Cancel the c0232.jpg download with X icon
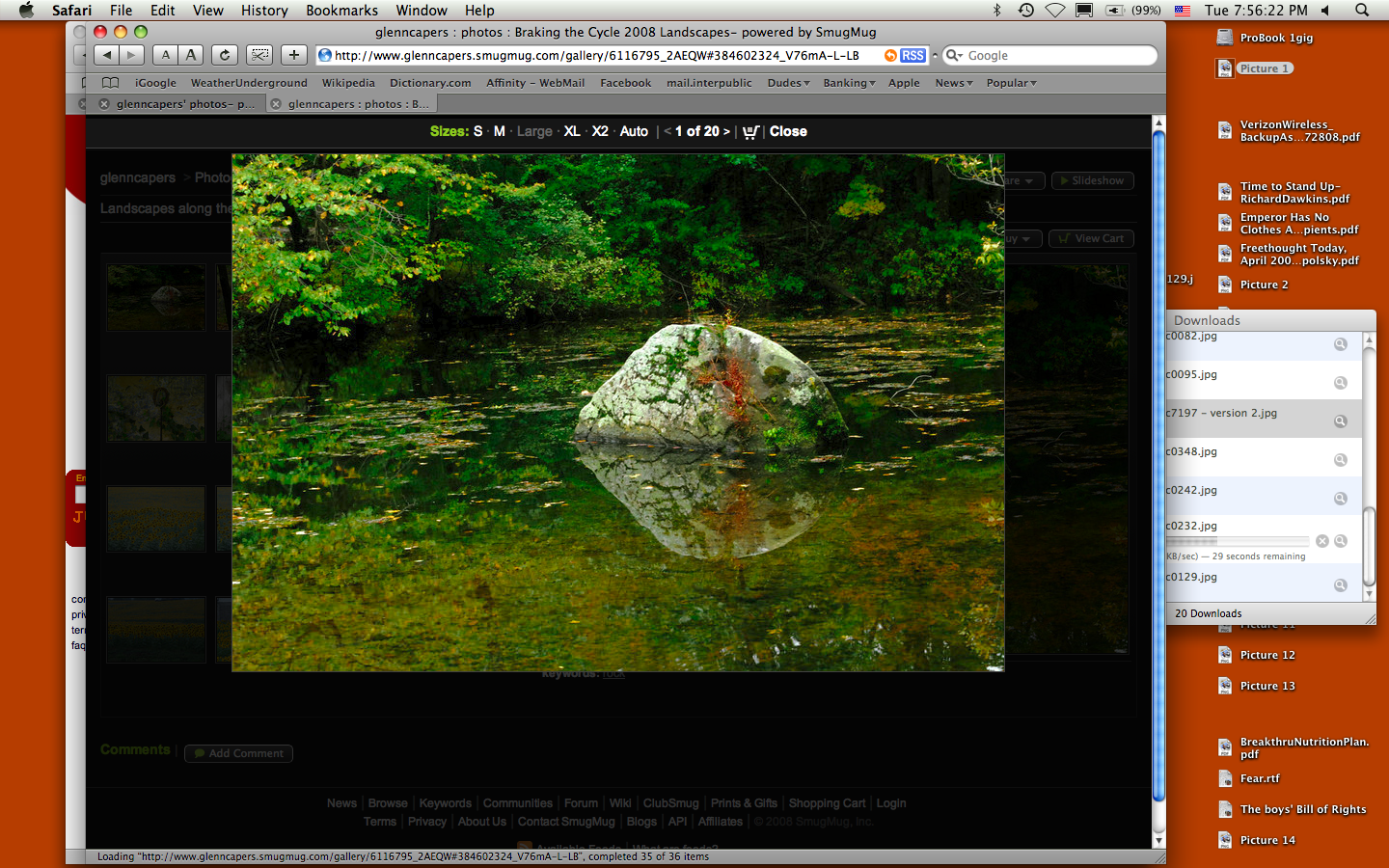 click(x=1322, y=541)
